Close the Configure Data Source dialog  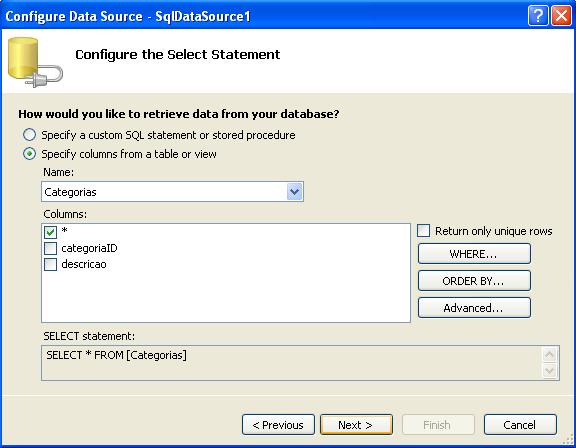pos(561,16)
